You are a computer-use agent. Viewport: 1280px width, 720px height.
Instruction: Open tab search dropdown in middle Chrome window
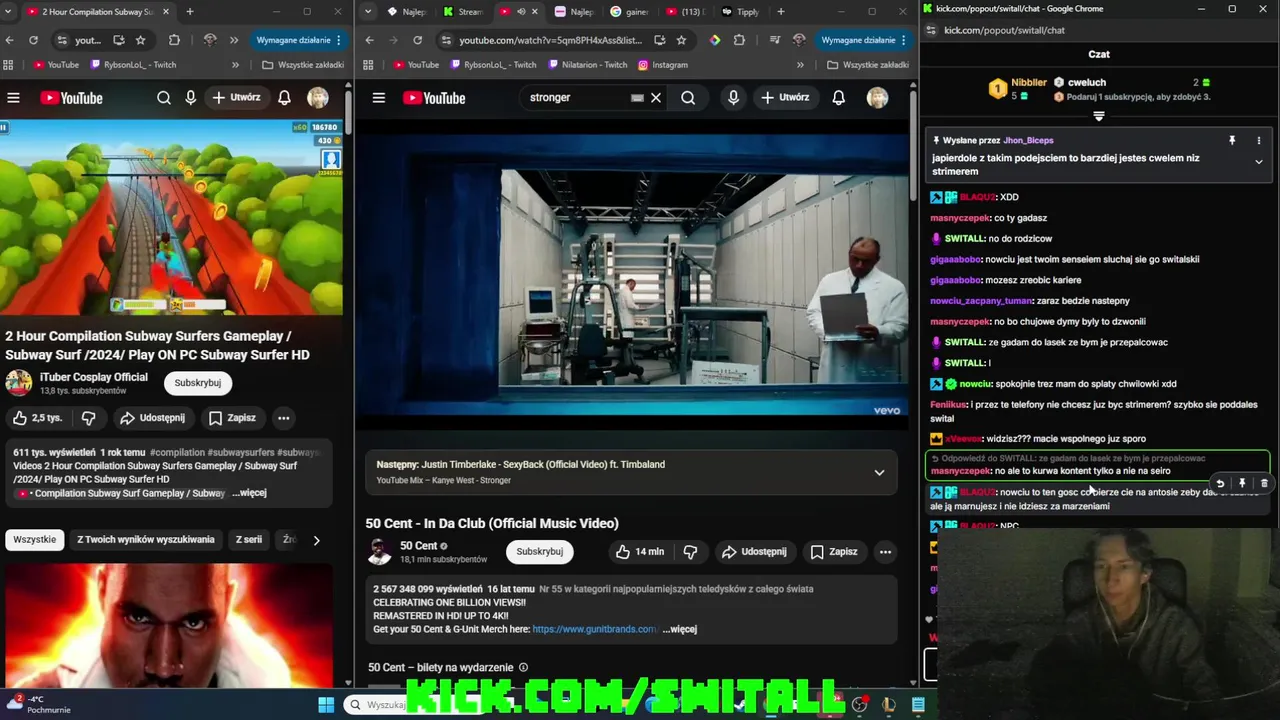tap(368, 12)
